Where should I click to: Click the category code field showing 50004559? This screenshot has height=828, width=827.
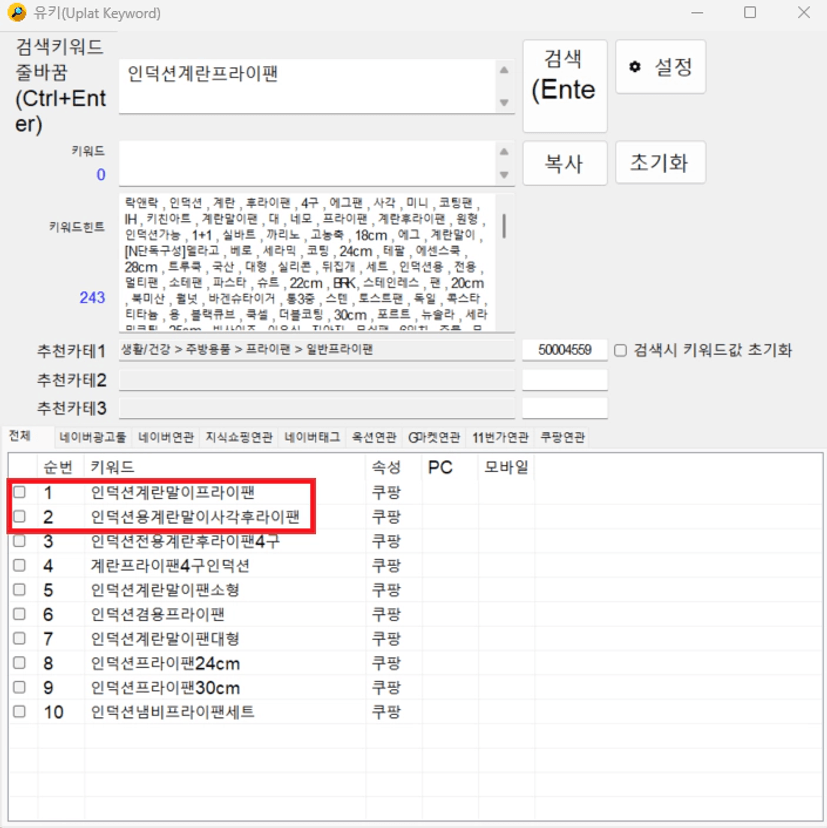565,350
